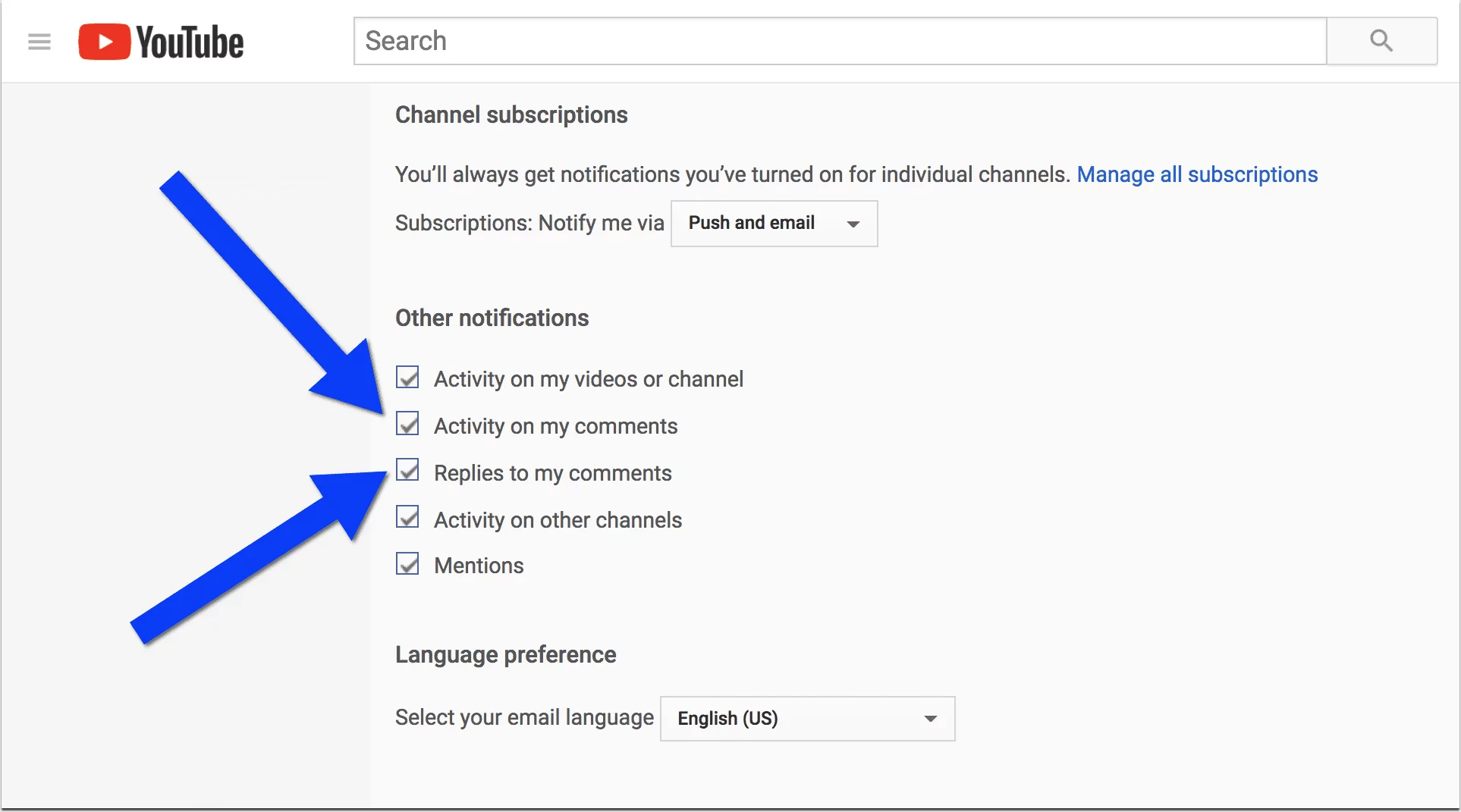This screenshot has height=812, width=1461.
Task: Toggle Replies to my comments checkbox
Action: click(x=407, y=470)
